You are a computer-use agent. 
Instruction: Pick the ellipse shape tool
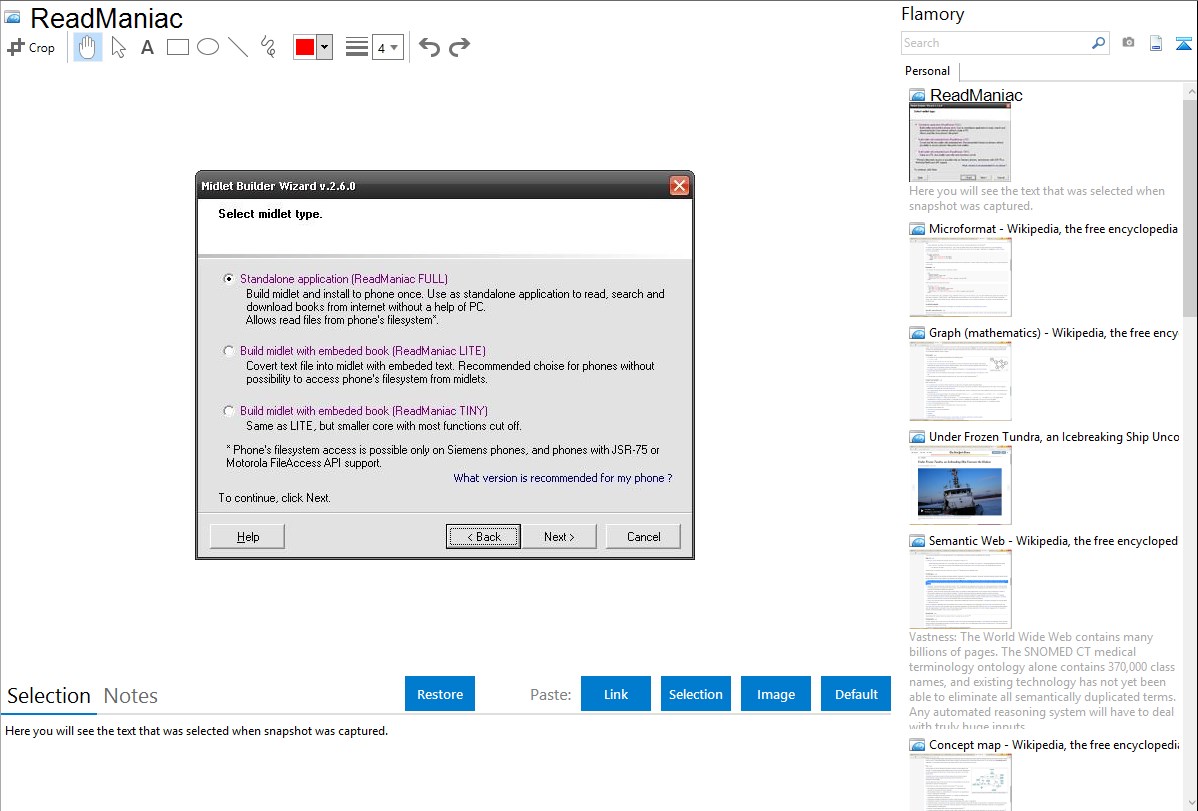coord(208,47)
